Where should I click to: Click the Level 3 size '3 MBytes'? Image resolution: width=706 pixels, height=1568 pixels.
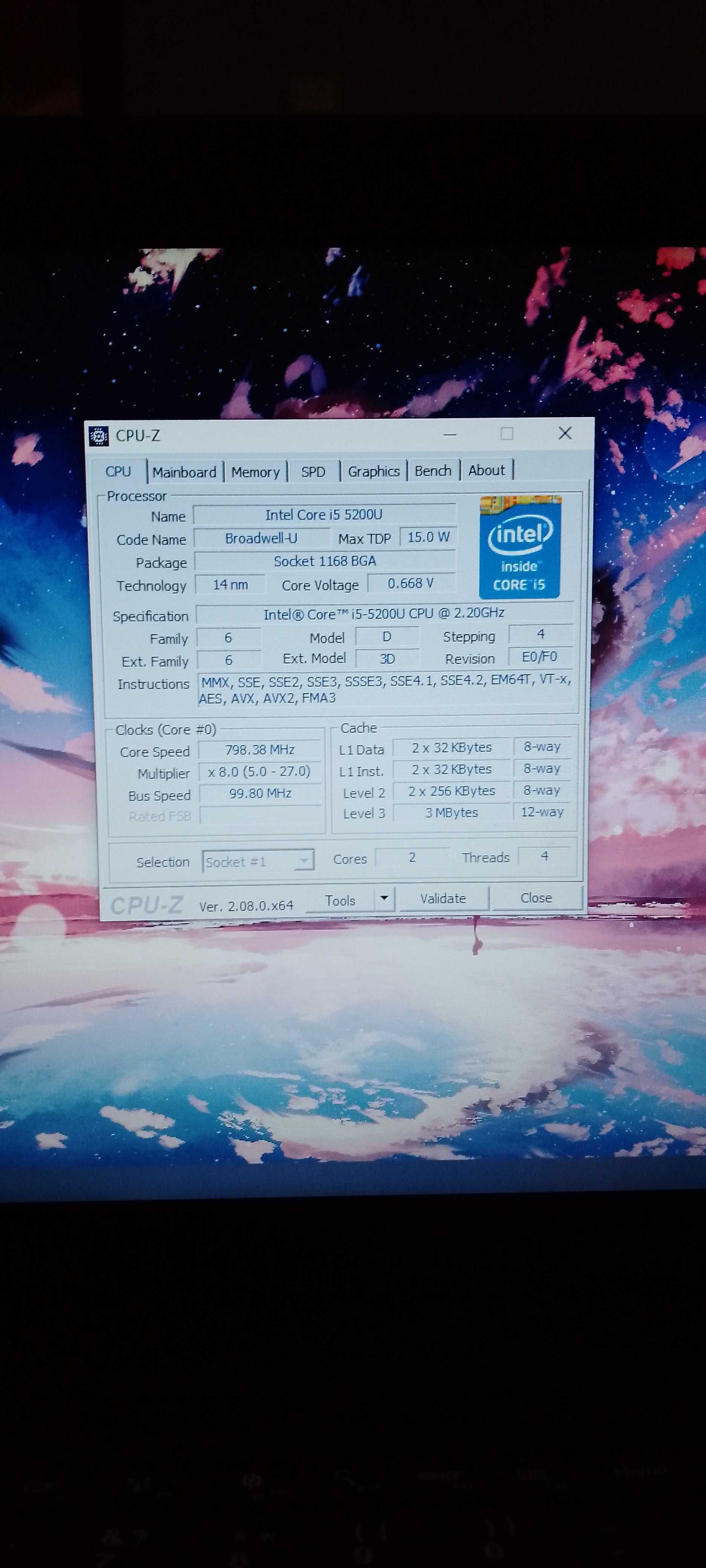pos(451,813)
